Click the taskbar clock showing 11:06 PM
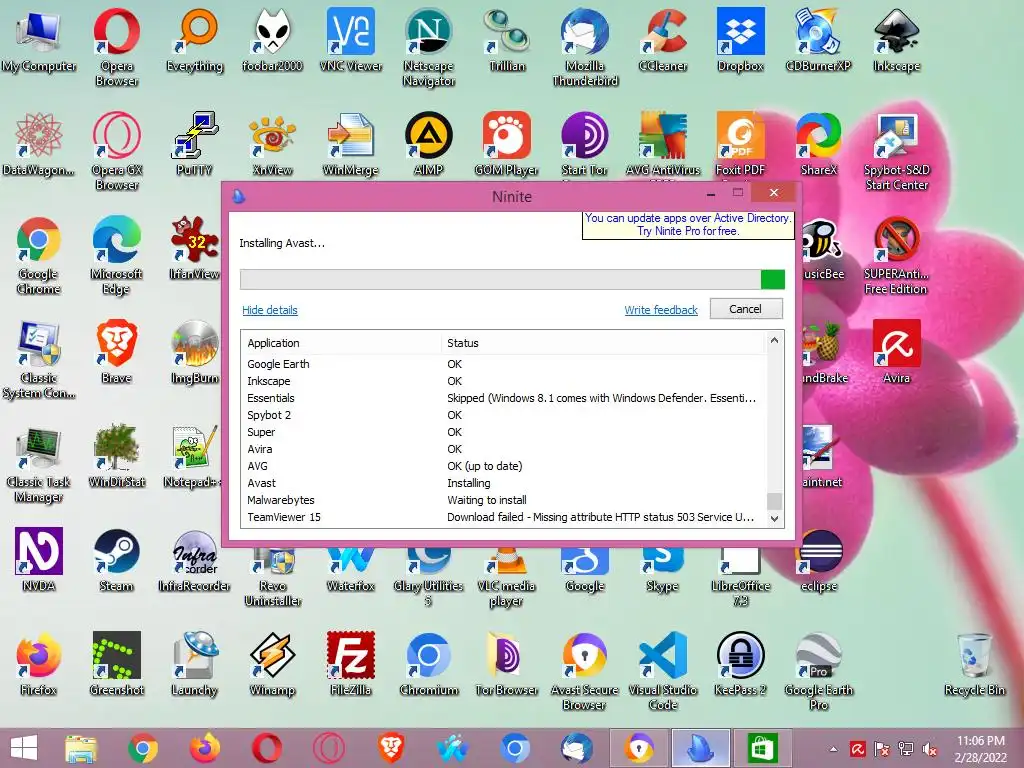 [980, 748]
